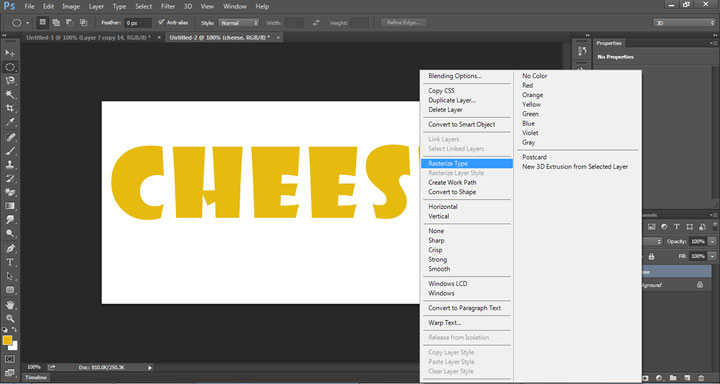Viewport: 720px width, 384px height.
Task: Select the Path Selection tool
Action: coord(10,276)
